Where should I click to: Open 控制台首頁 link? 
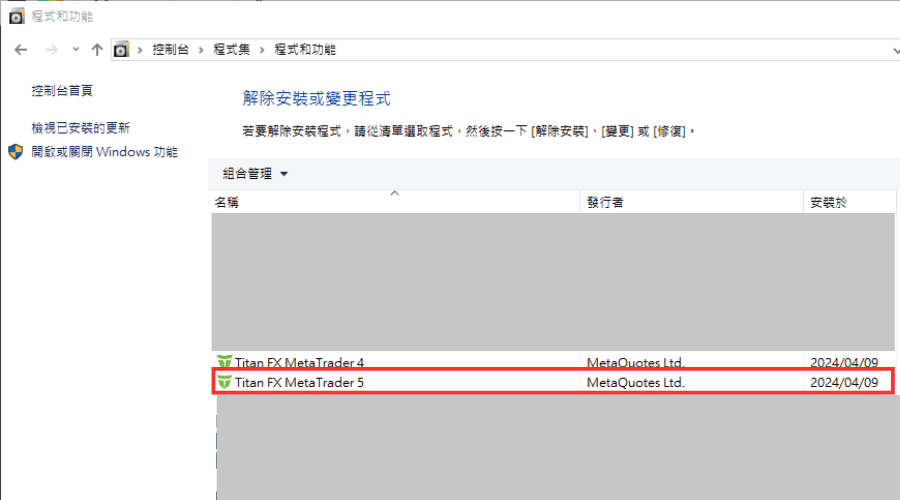click(62, 91)
